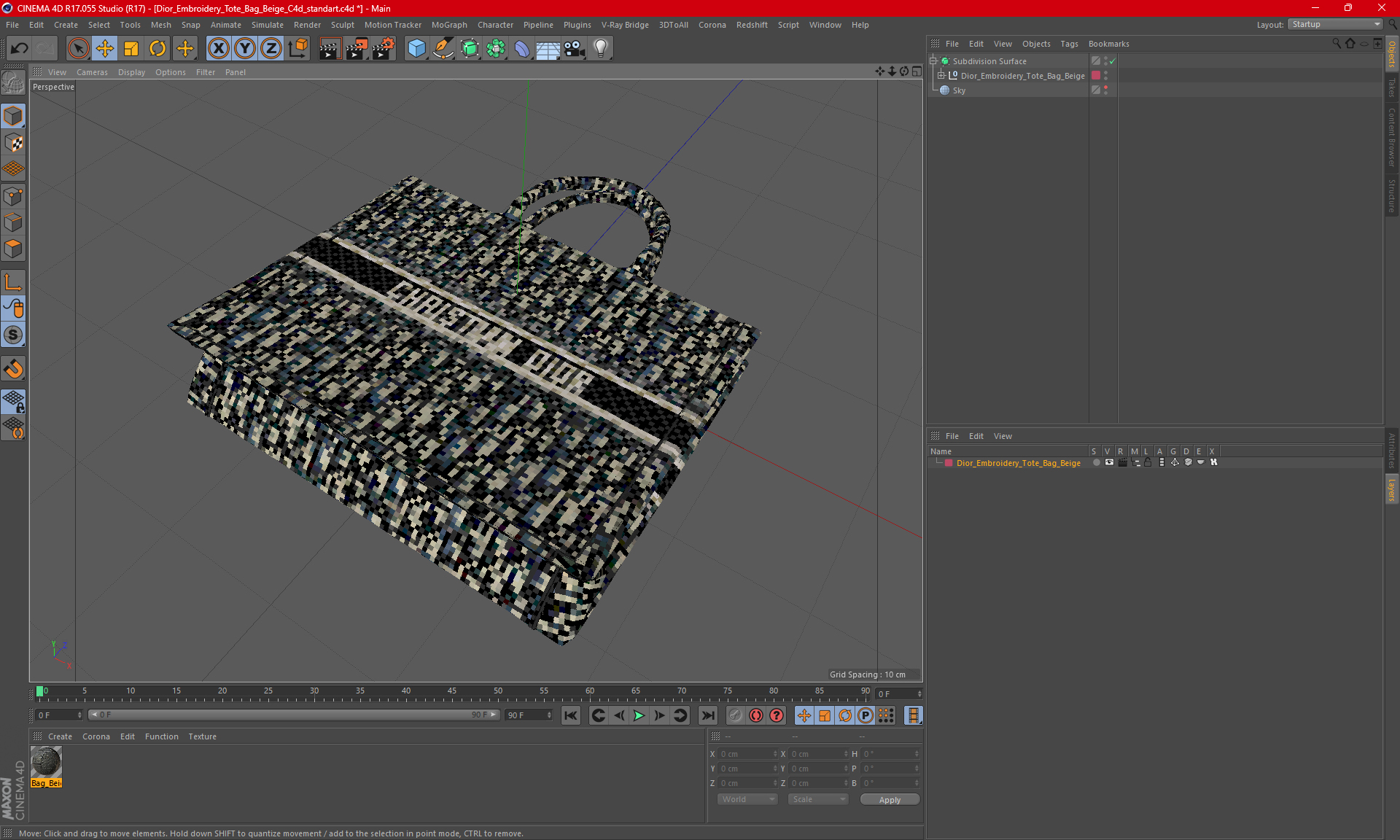Add a cube primitive object

[x=416, y=49]
